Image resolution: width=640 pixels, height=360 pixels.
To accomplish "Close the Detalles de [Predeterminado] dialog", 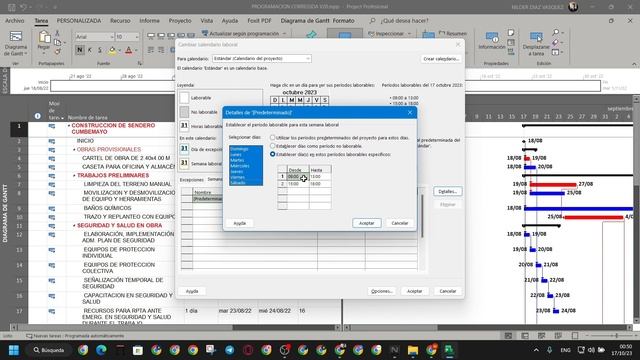I will 410,113.
